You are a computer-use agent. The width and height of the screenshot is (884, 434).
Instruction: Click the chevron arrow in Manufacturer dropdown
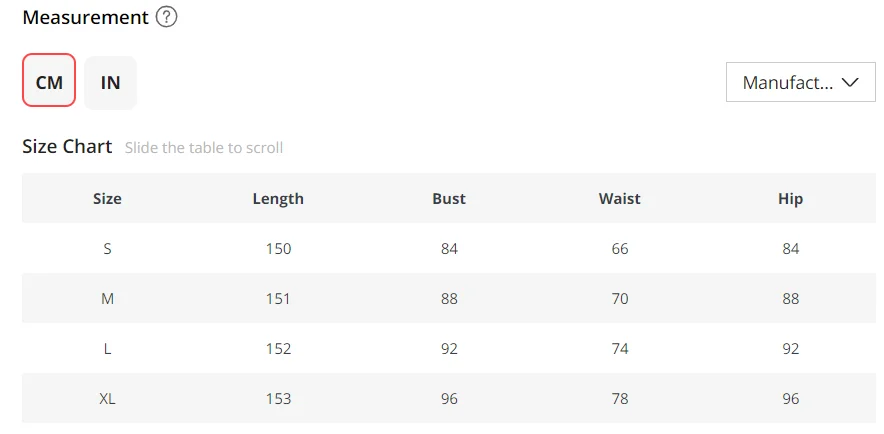[x=851, y=82]
